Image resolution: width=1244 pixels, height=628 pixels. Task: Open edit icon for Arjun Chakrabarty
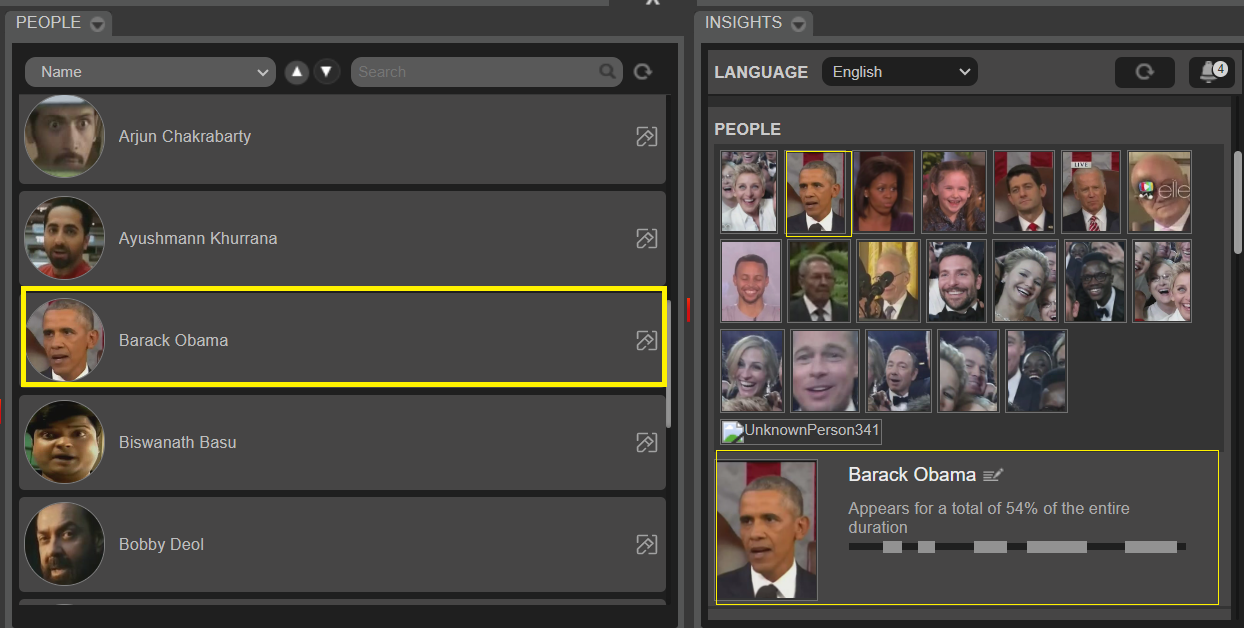[x=647, y=137]
